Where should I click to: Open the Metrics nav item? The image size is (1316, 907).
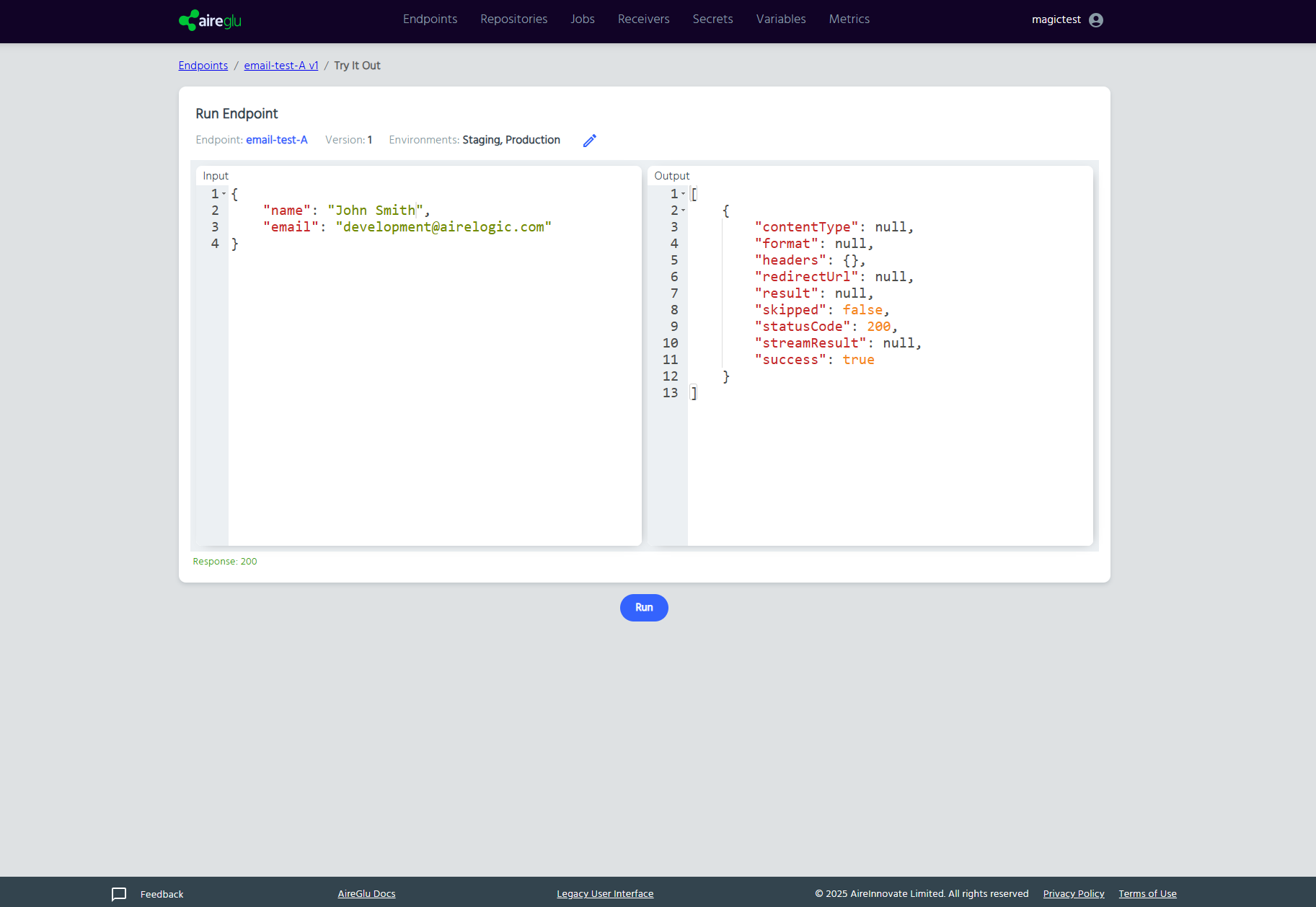pos(849,19)
